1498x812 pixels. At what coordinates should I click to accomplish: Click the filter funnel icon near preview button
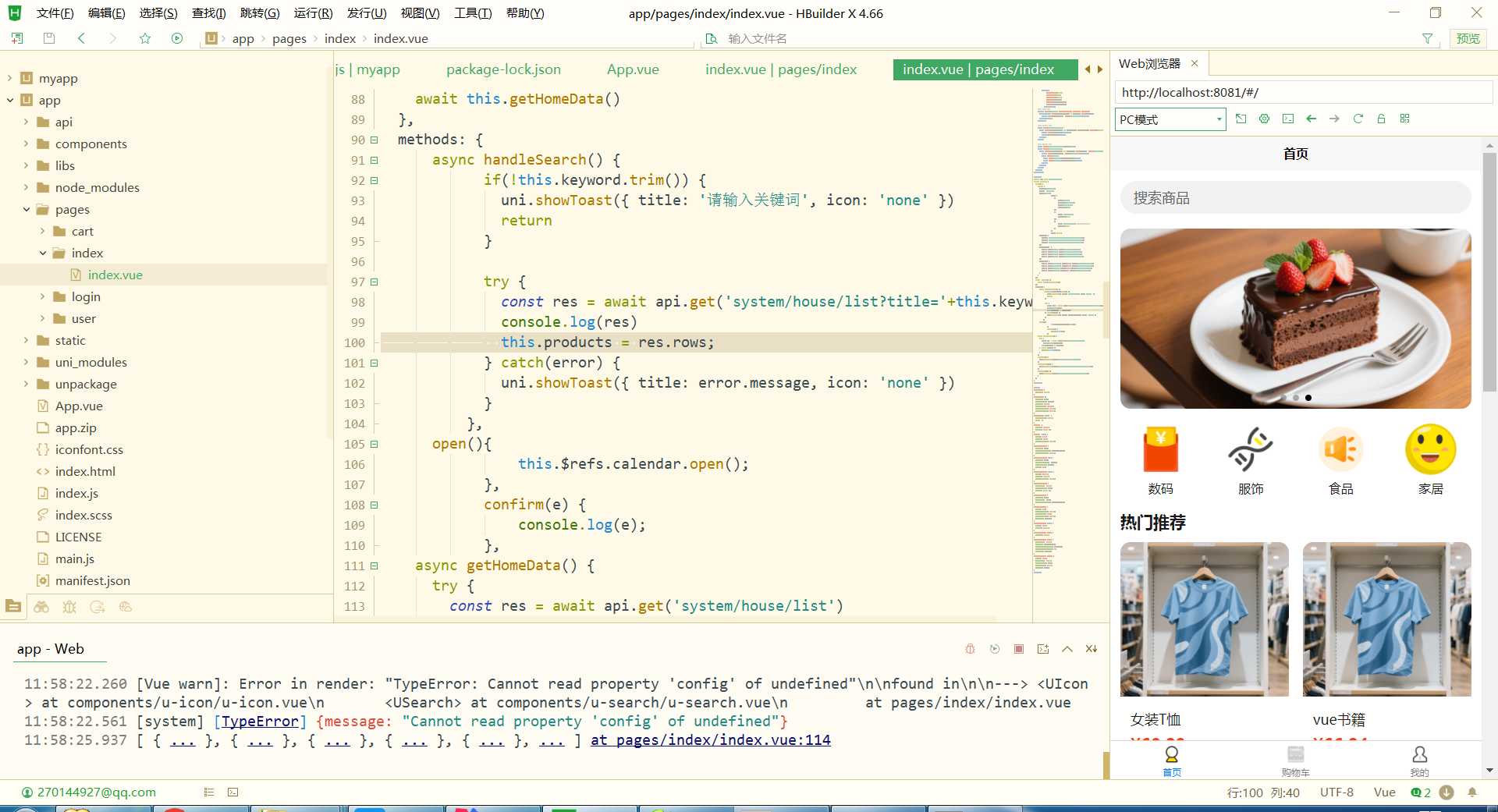click(1427, 38)
